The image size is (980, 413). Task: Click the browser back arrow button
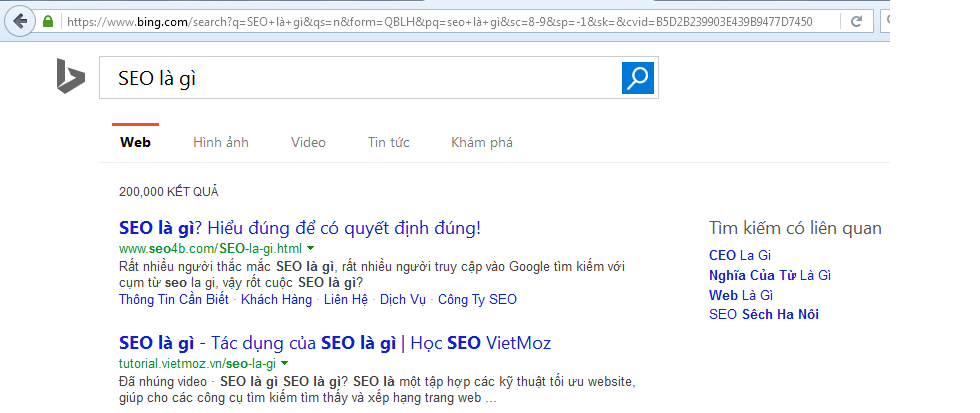click(x=20, y=22)
